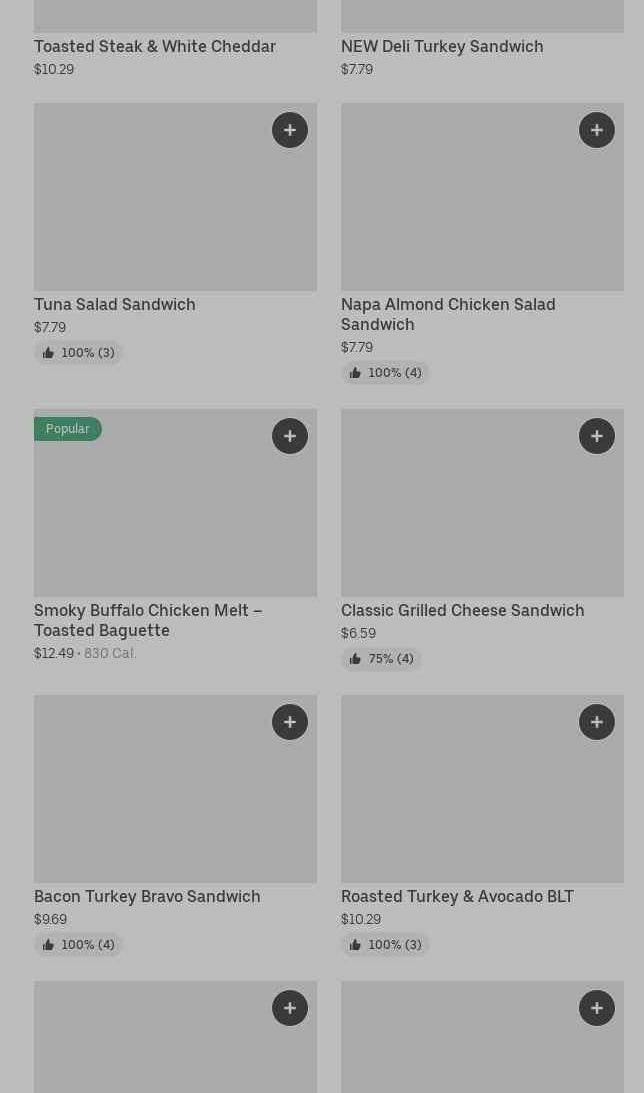Open Smoky Buffalo Chicken Melt – Toasted Baguette

click(x=148, y=620)
